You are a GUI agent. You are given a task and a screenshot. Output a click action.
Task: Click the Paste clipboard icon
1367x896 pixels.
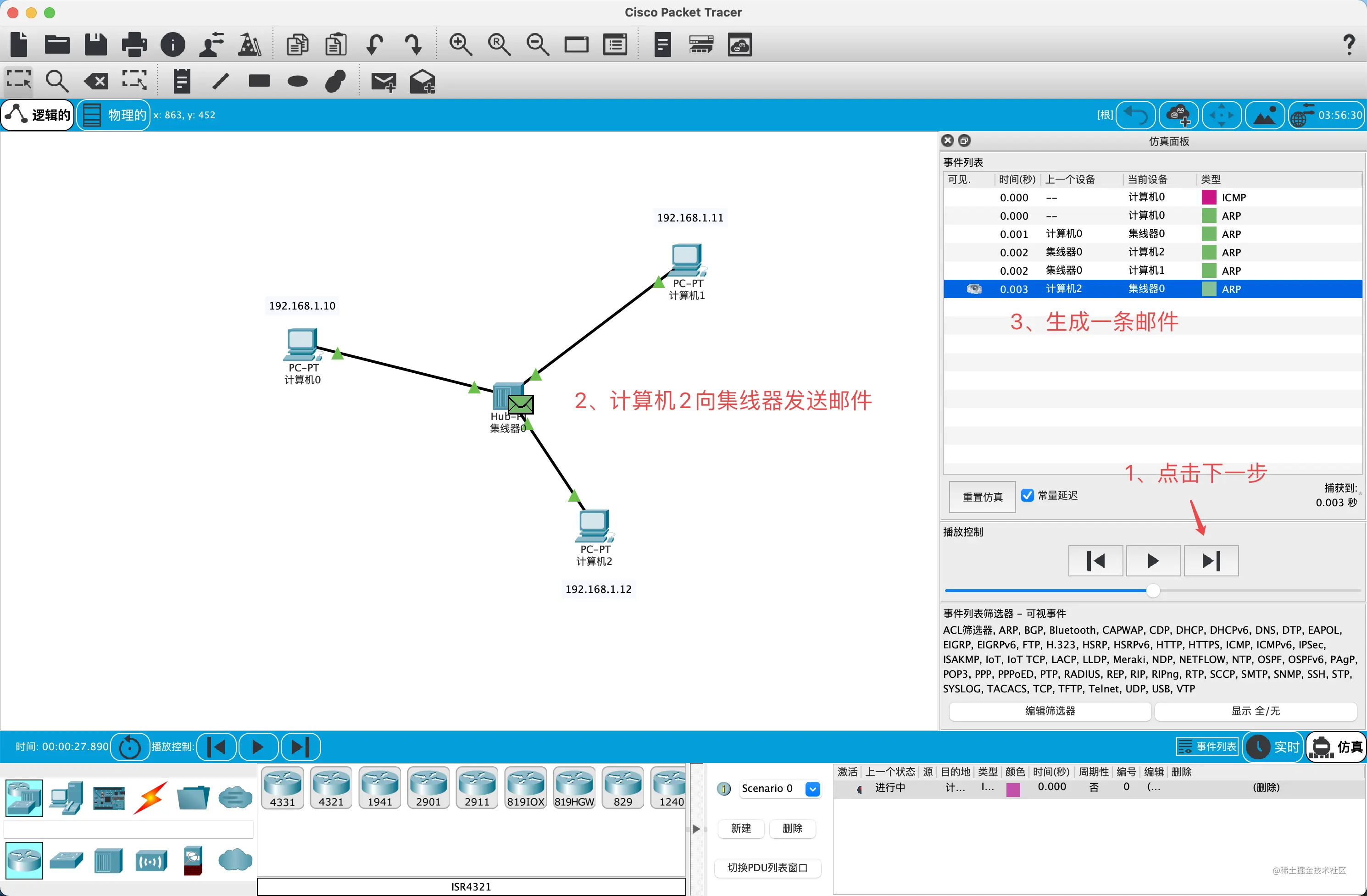pos(336,44)
